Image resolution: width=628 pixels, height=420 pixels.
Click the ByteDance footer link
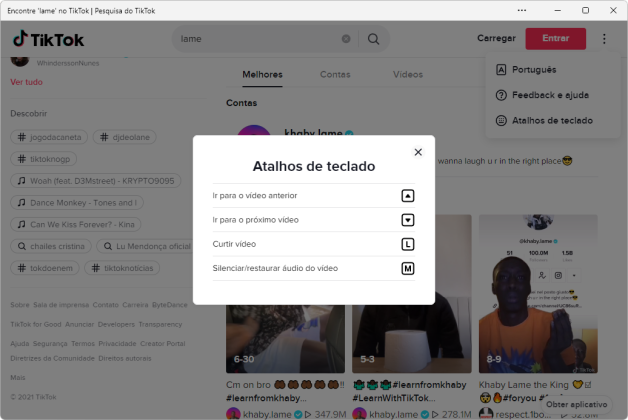[169, 305]
